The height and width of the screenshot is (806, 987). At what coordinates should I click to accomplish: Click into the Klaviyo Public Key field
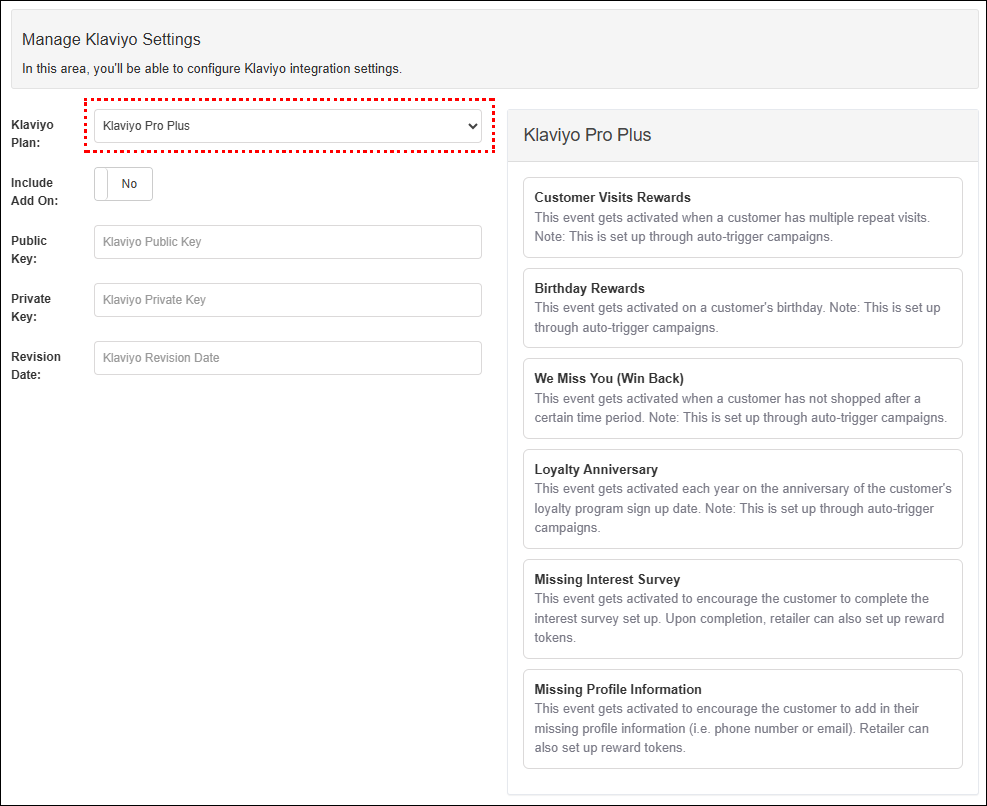[x=287, y=242]
